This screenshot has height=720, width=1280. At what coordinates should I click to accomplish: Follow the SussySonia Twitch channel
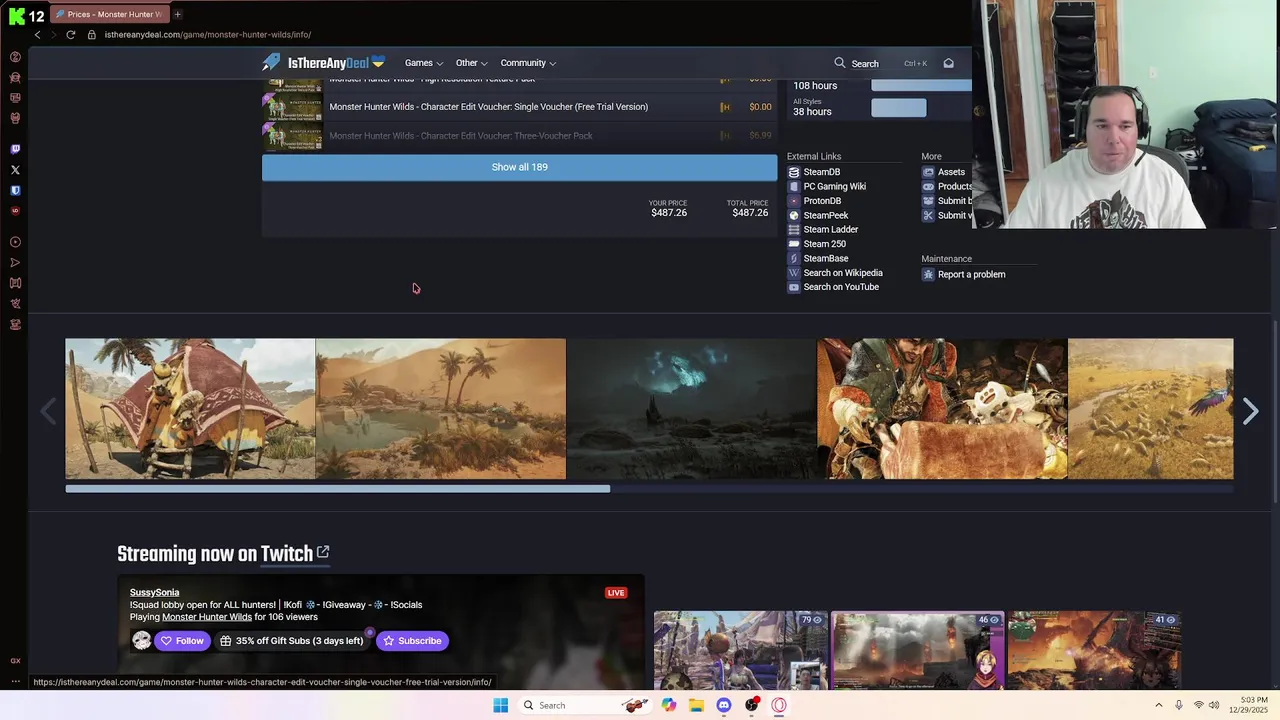click(182, 641)
